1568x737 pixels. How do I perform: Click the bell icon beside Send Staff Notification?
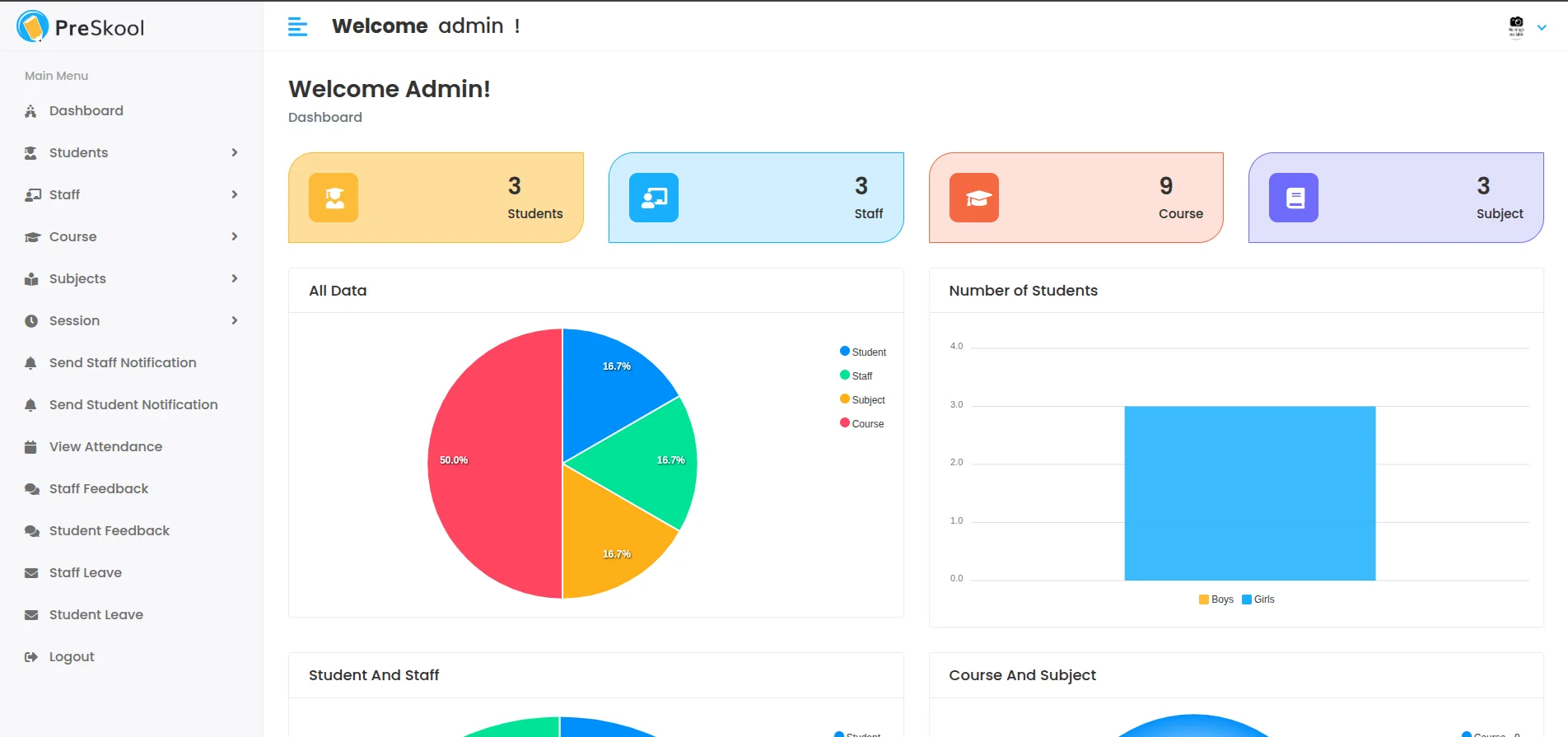point(31,363)
